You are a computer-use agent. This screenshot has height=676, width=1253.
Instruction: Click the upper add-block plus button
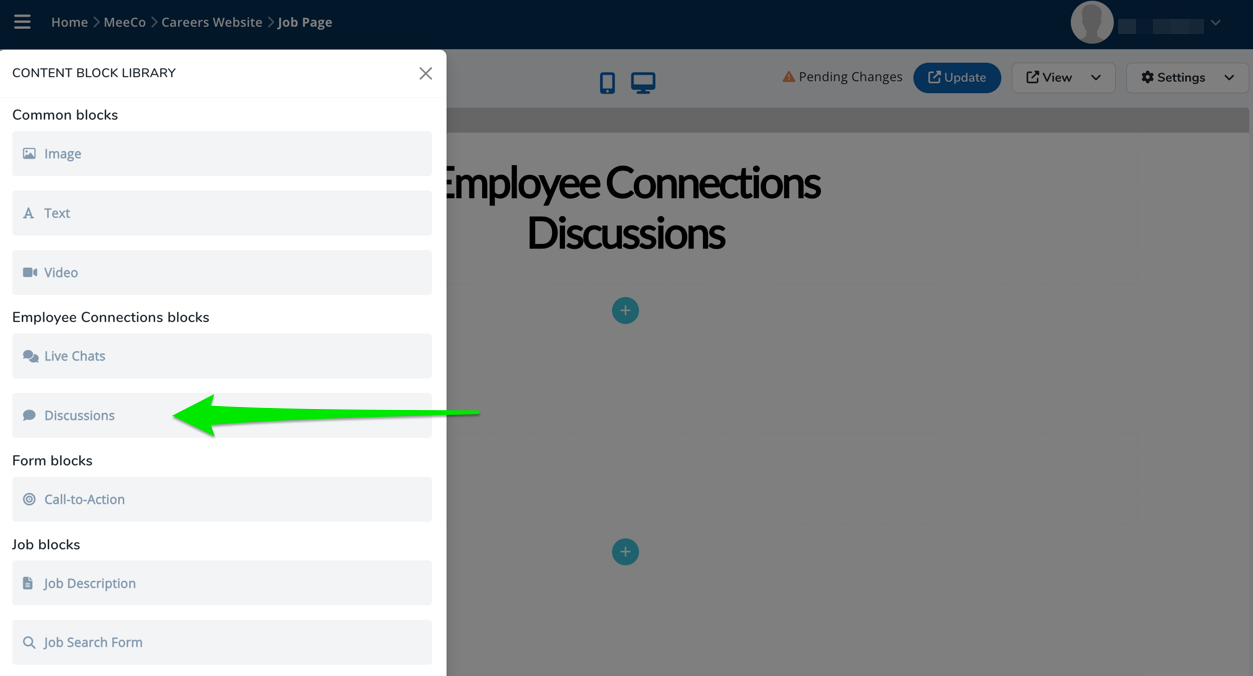coord(625,311)
